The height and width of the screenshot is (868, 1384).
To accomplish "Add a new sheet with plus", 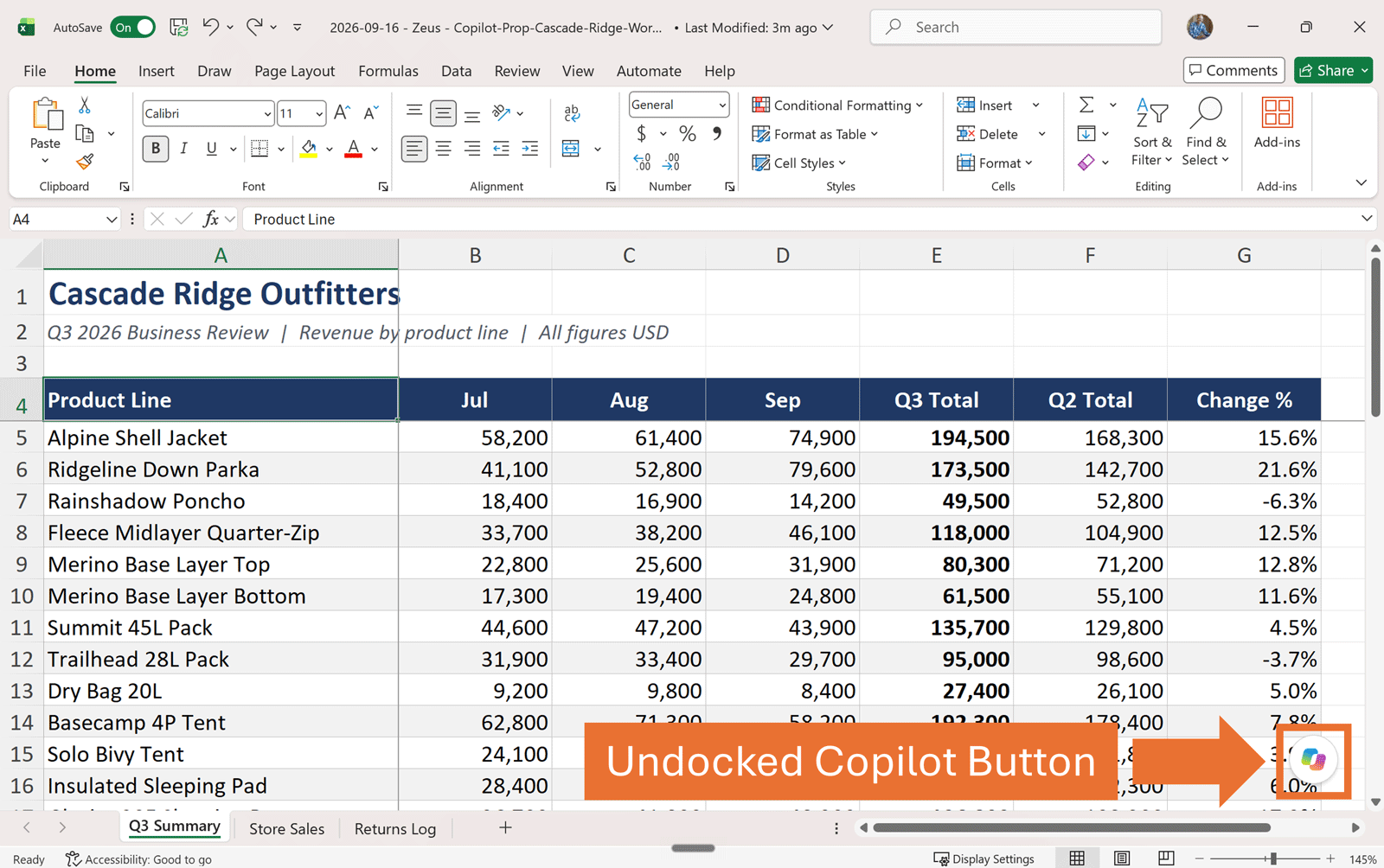I will pos(505,828).
